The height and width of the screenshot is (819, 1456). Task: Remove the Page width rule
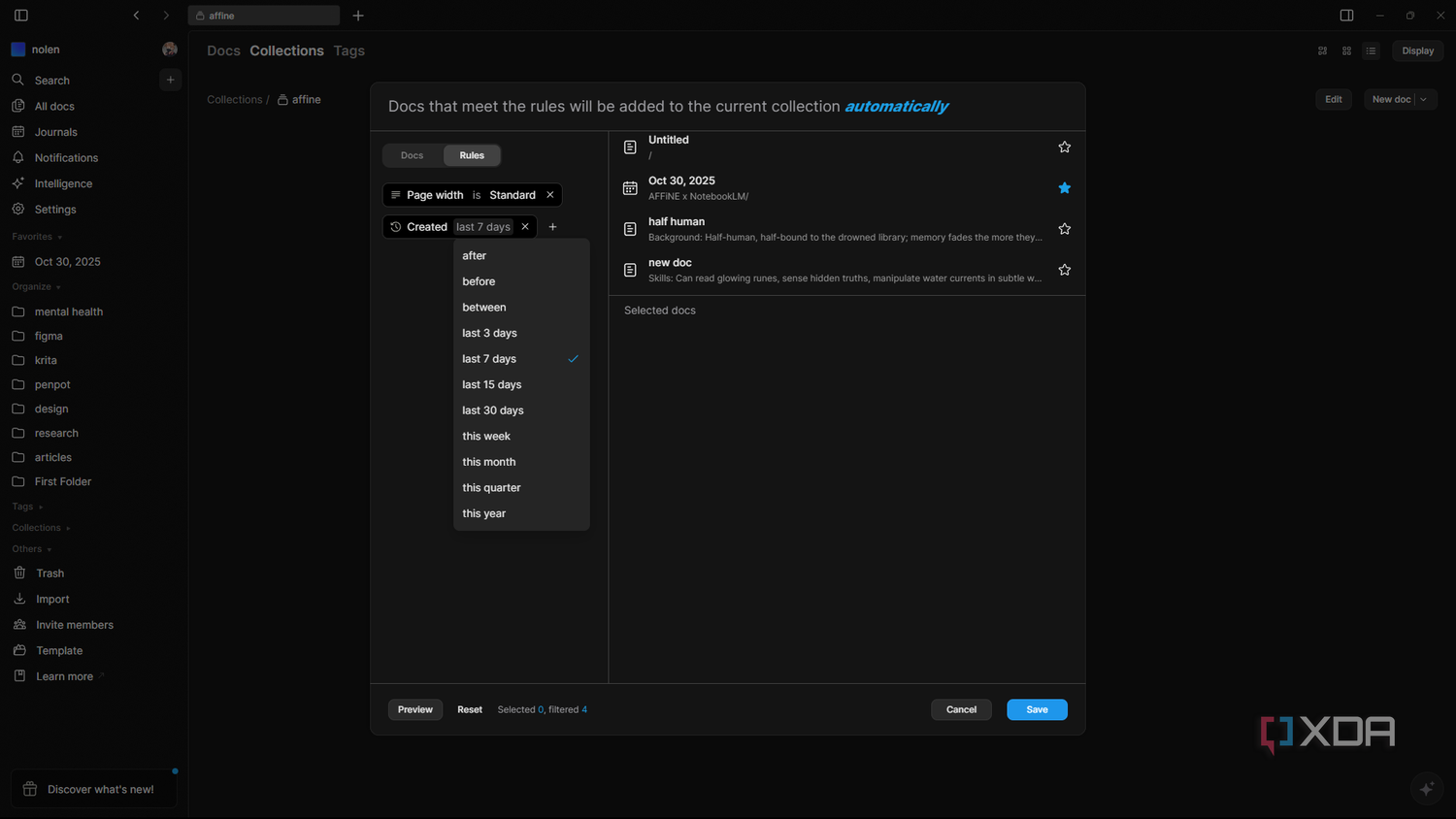550,195
